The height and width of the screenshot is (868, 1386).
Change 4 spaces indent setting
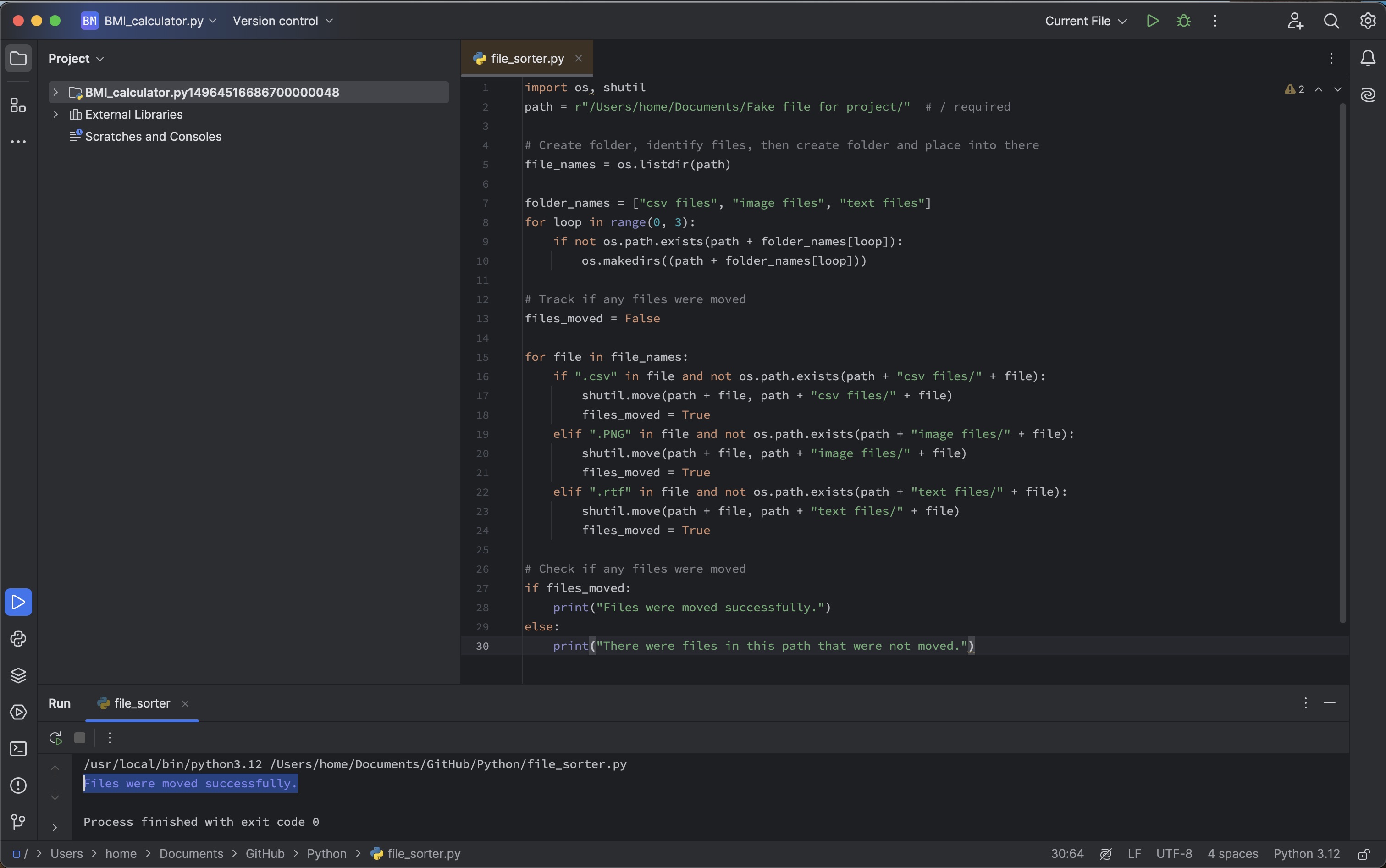tap(1233, 854)
